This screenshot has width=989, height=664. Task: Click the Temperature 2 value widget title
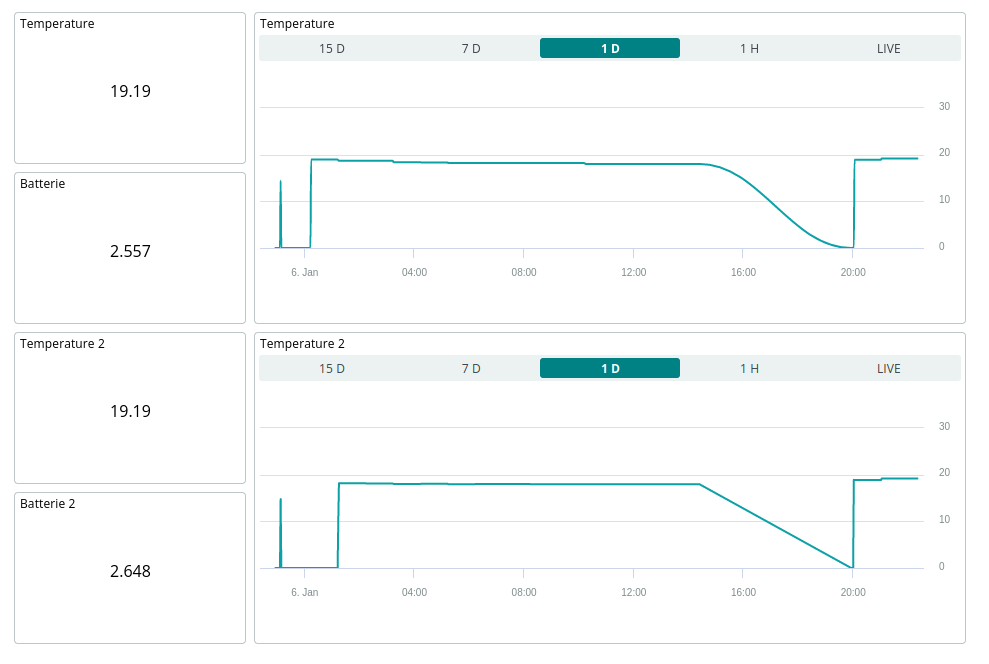tap(62, 344)
